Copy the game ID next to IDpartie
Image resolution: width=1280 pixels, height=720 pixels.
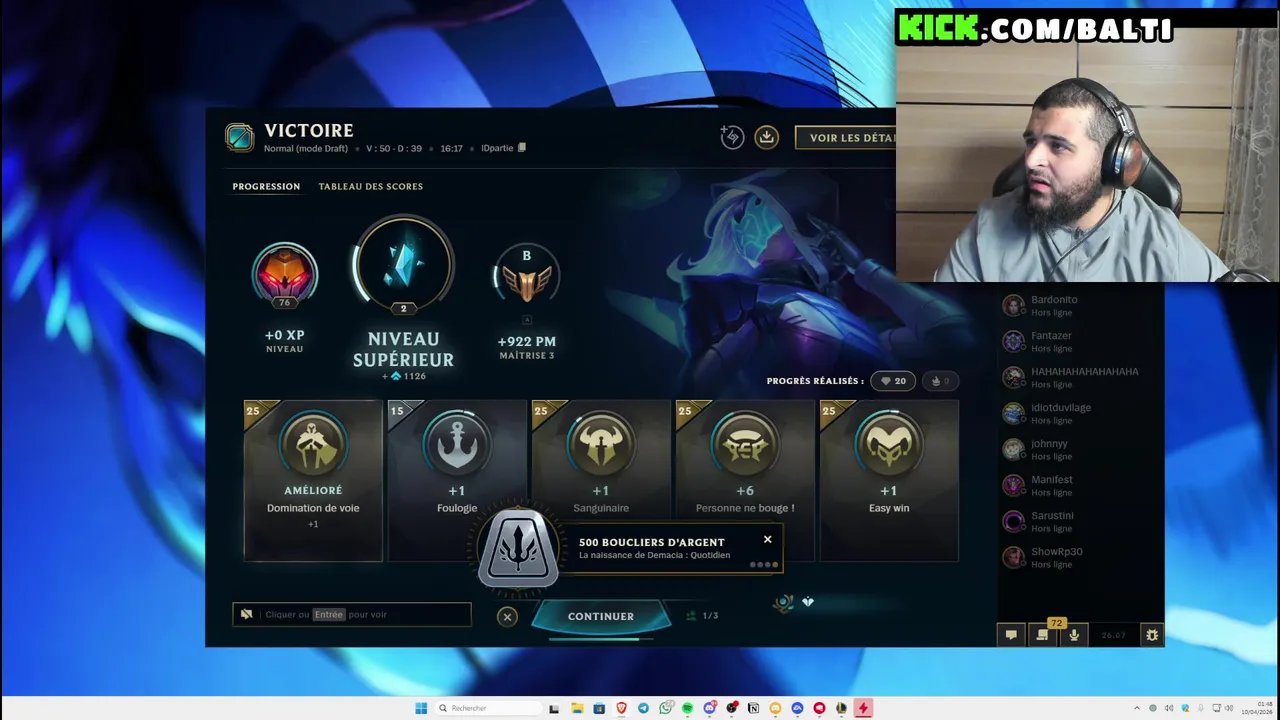click(521, 148)
